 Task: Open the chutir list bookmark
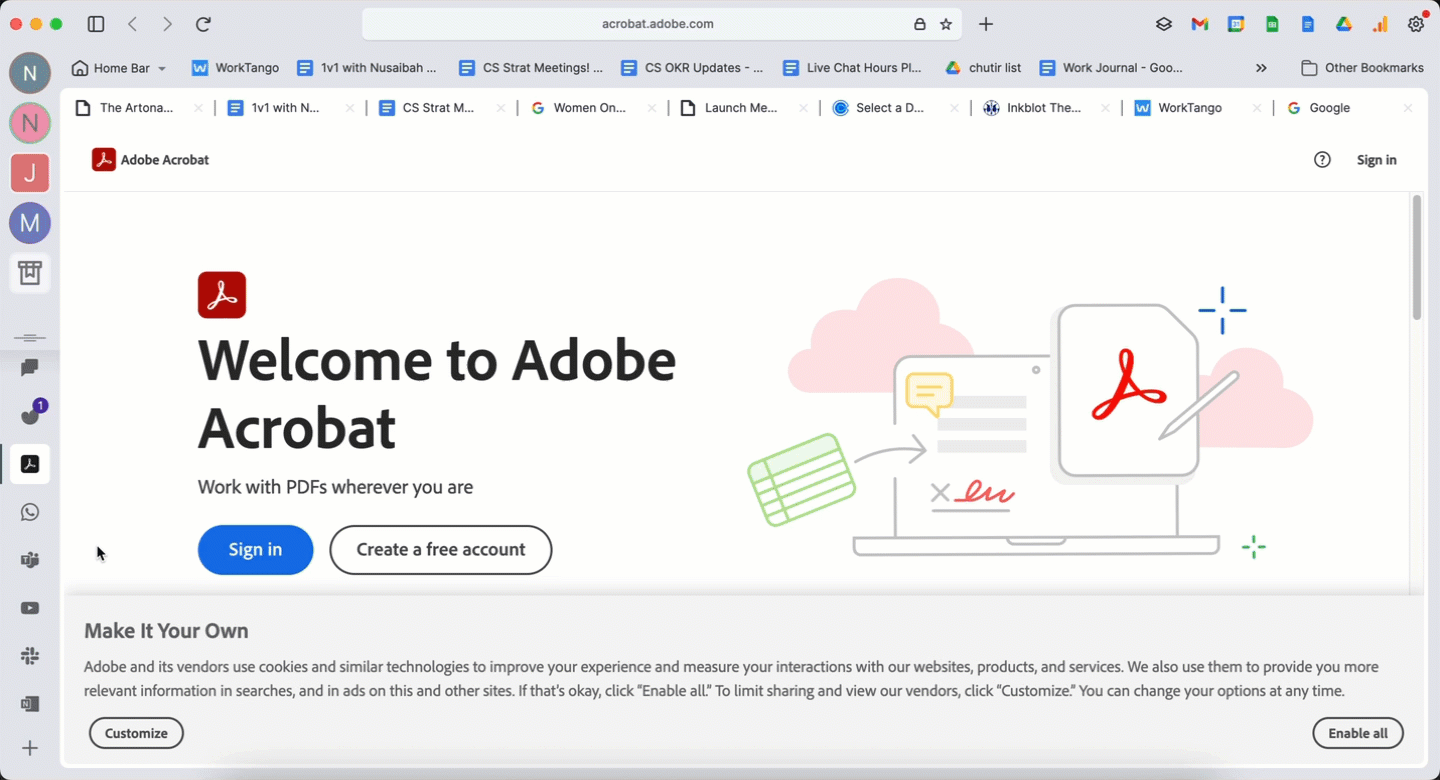click(x=983, y=68)
